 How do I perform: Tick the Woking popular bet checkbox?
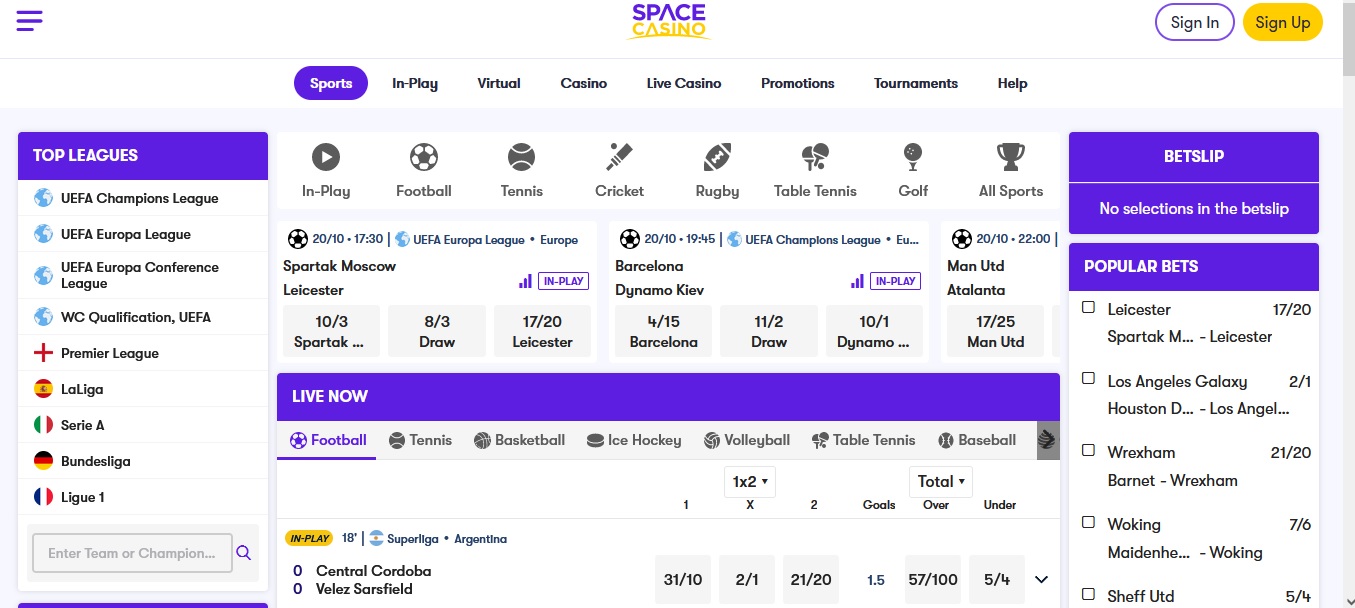tap(1089, 522)
